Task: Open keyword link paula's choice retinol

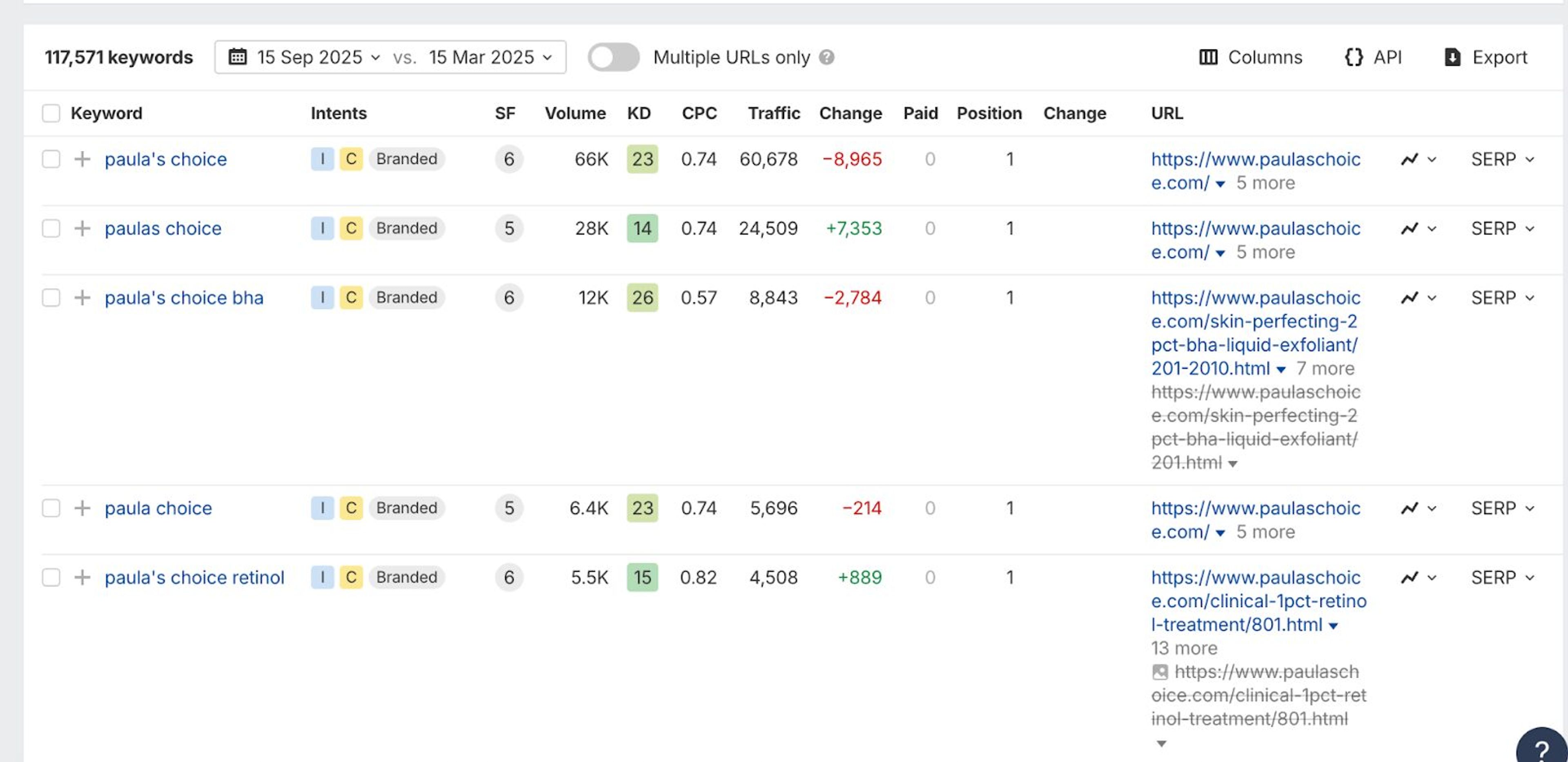Action: (x=194, y=577)
